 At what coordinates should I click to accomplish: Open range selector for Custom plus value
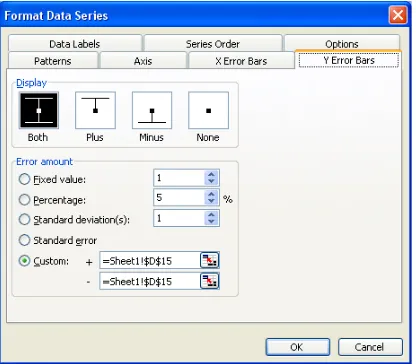tap(209, 260)
